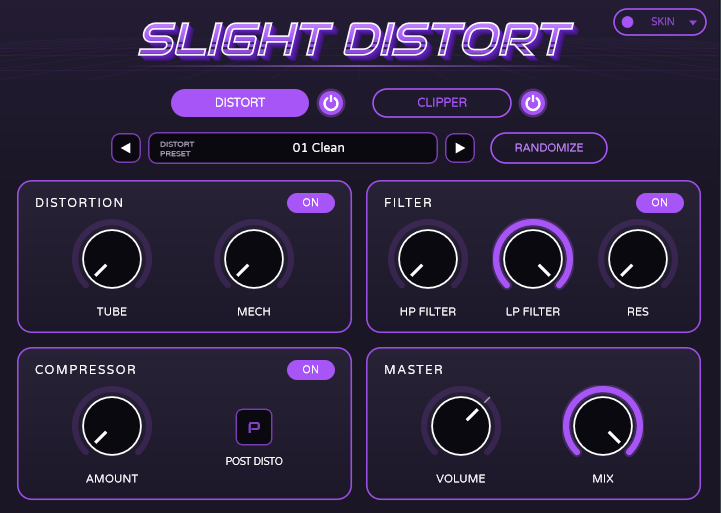Image resolution: width=721 pixels, height=513 pixels.
Task: Click the Res knob
Action: (638, 259)
